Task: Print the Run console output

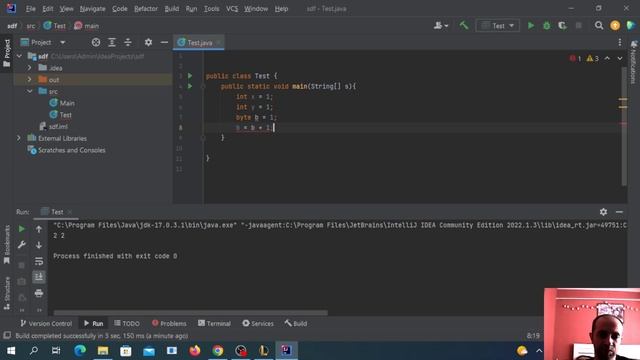Action: (39, 293)
